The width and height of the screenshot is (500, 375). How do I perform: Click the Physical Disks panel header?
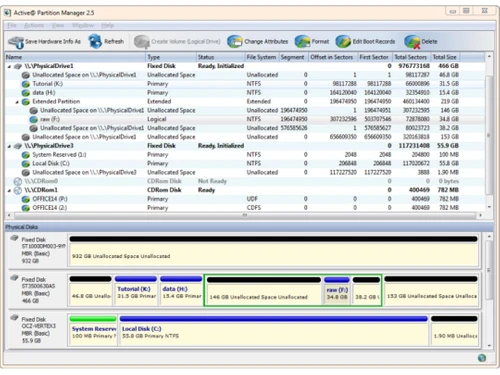point(249,227)
